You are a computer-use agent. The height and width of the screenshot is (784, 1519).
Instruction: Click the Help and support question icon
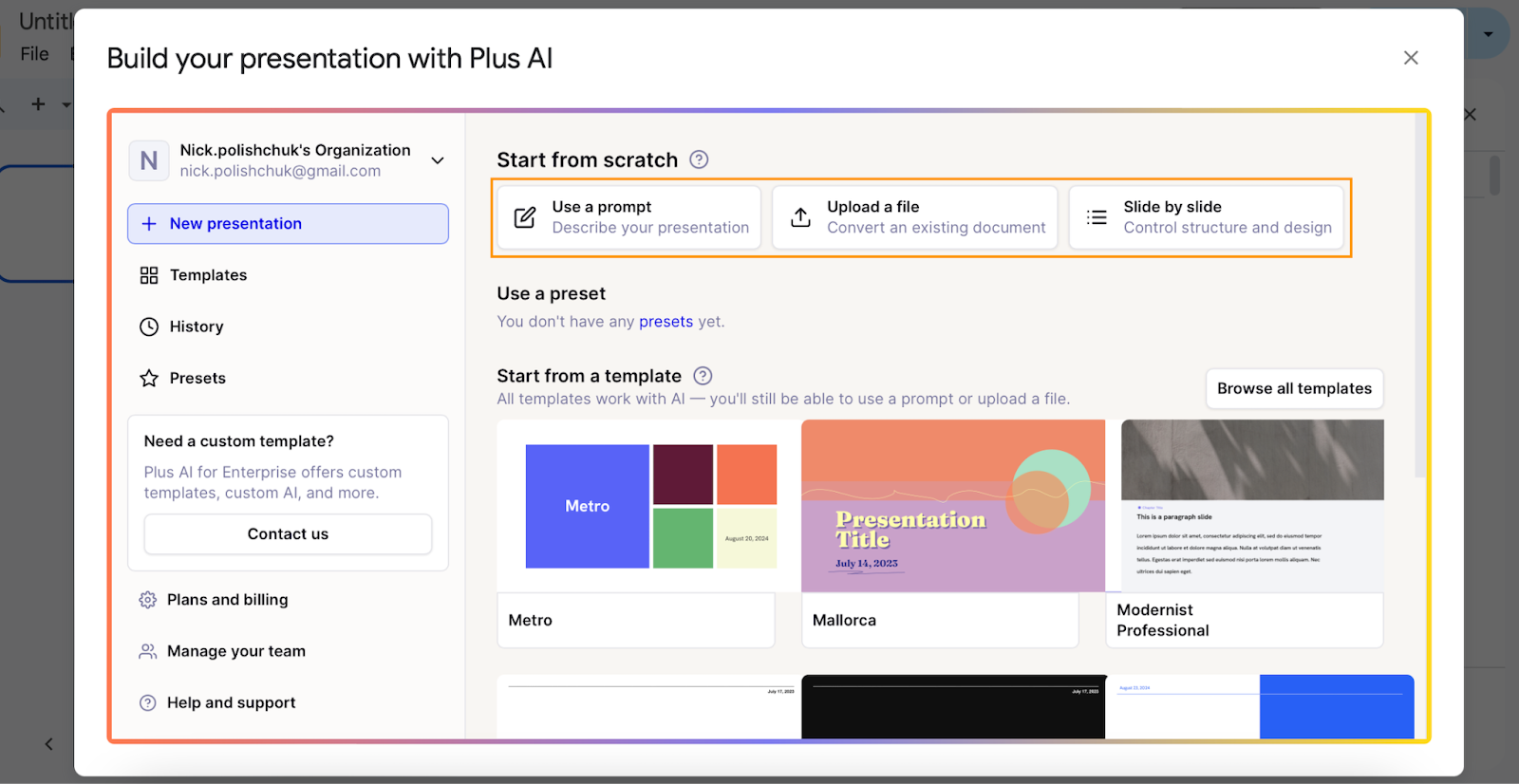pos(147,702)
